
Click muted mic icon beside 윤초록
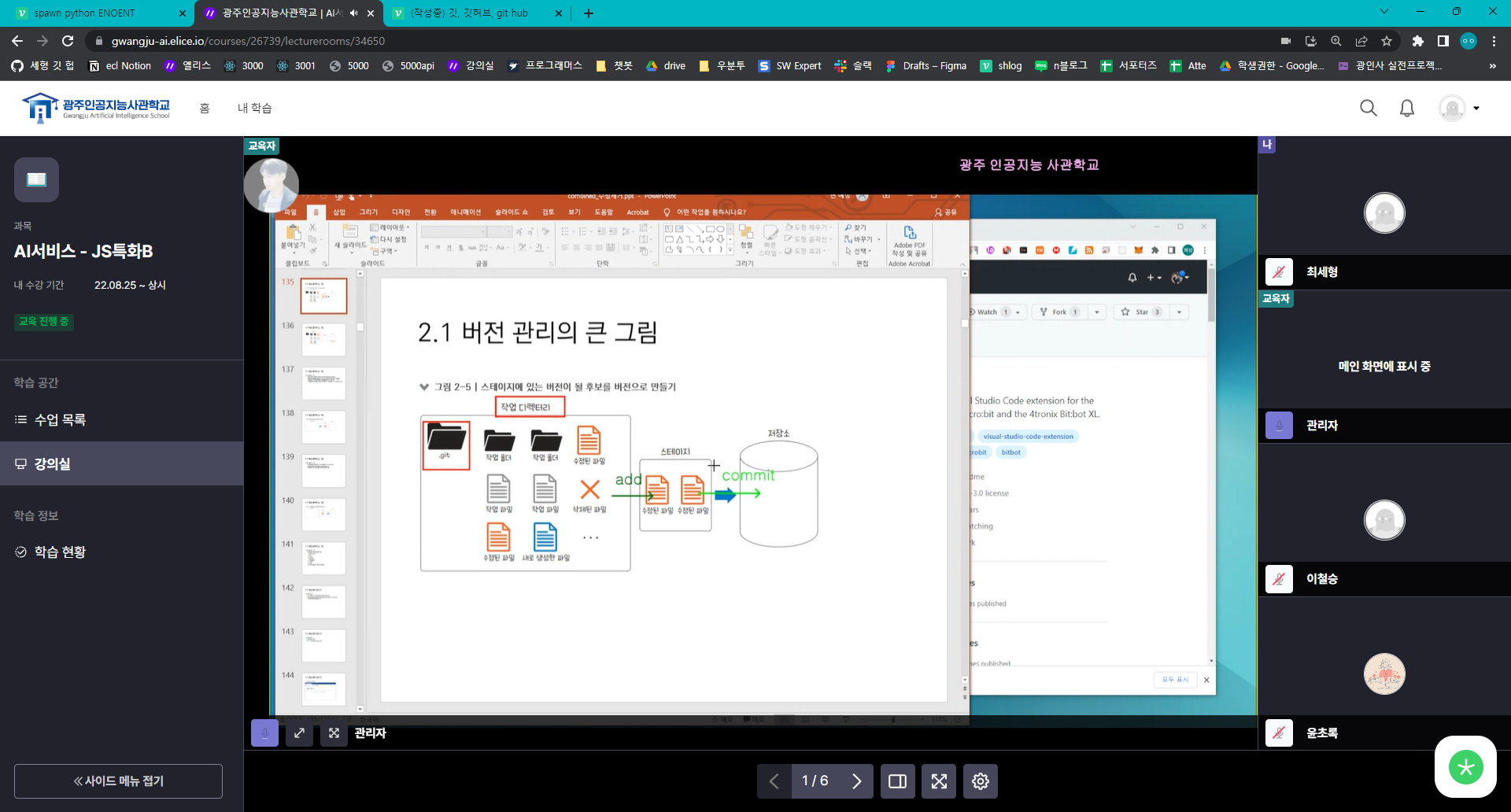coord(1279,733)
